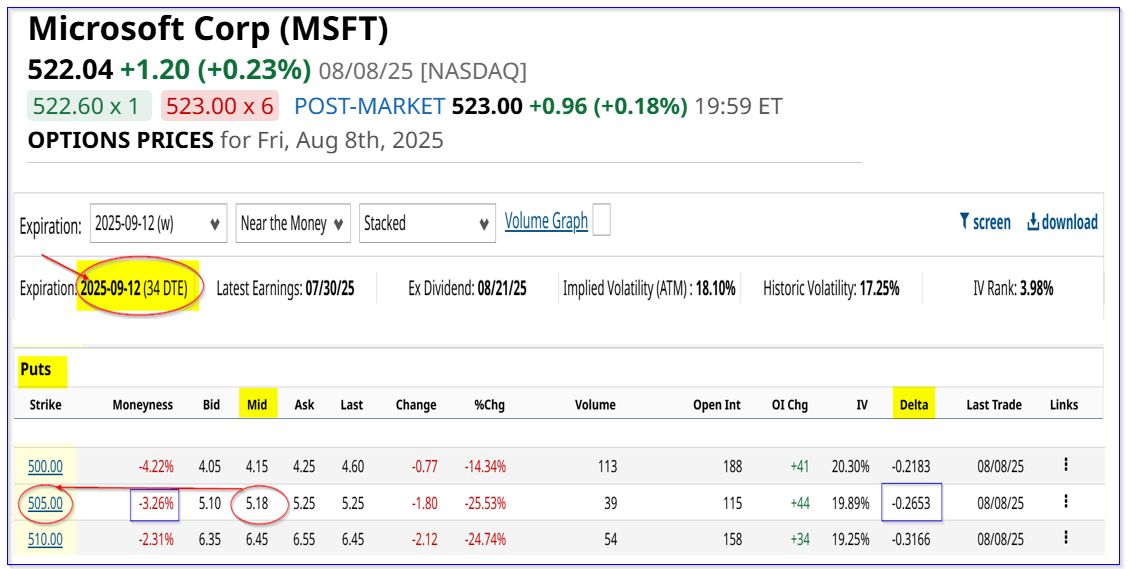
Task: Sort by Moneyness column header
Action: (x=143, y=405)
